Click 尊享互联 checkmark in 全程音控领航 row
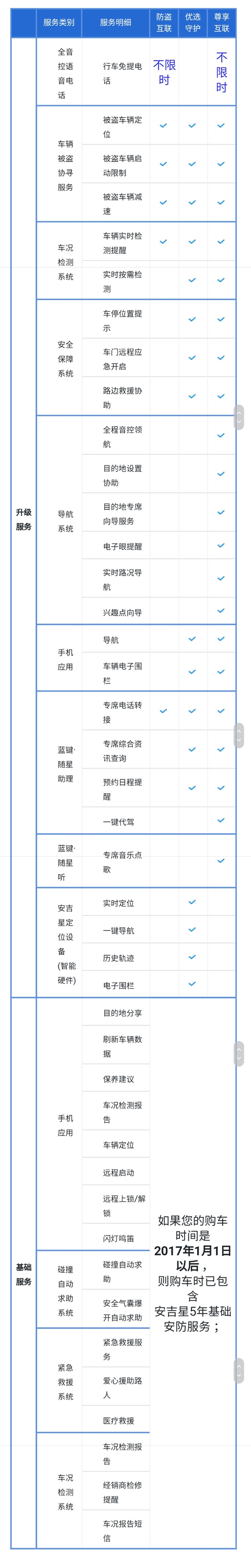The image size is (251, 1568). click(221, 435)
